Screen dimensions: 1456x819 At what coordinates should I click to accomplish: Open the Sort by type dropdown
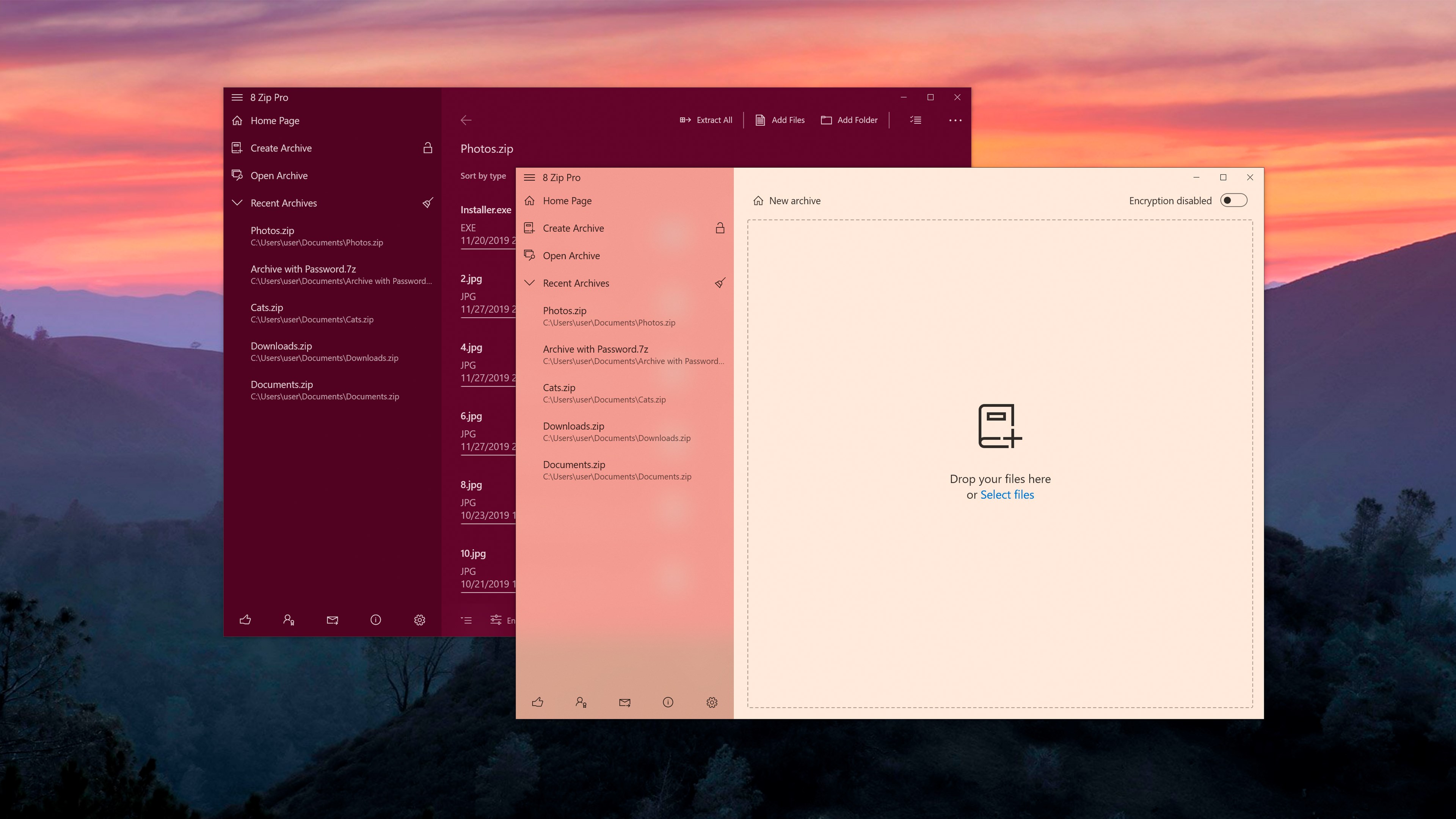pyautogui.click(x=483, y=176)
